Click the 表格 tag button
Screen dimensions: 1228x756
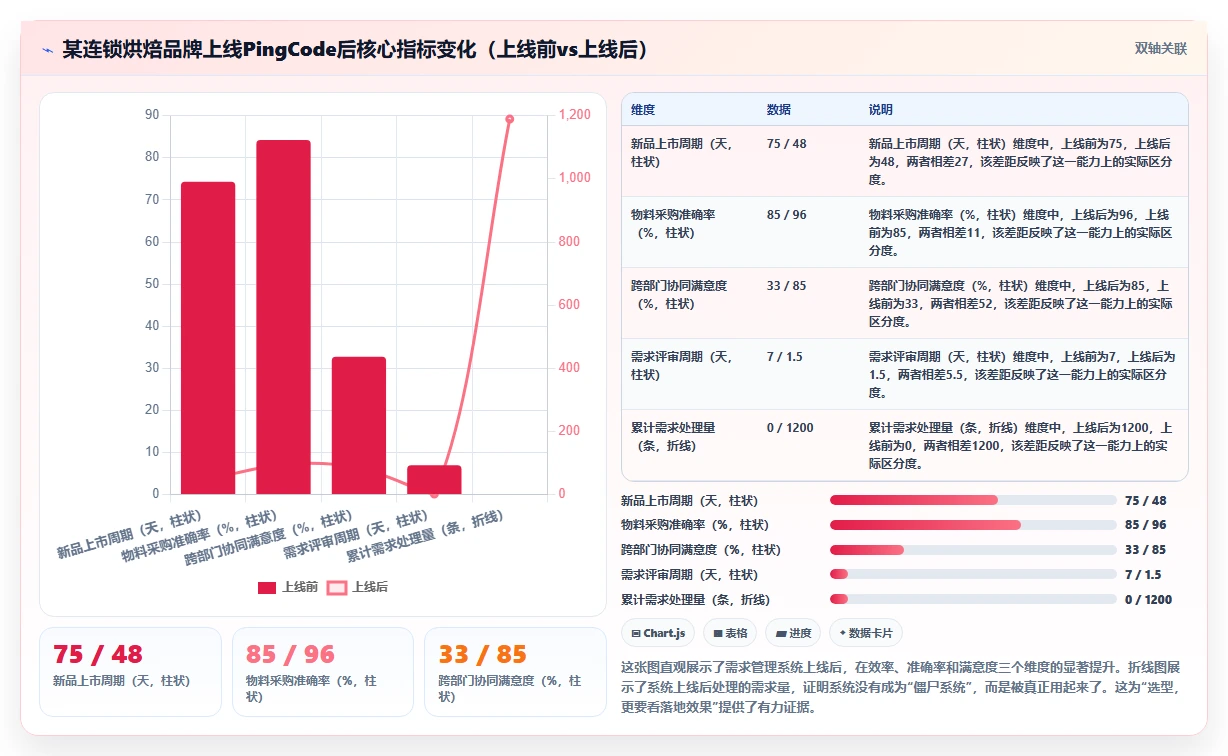click(x=729, y=633)
